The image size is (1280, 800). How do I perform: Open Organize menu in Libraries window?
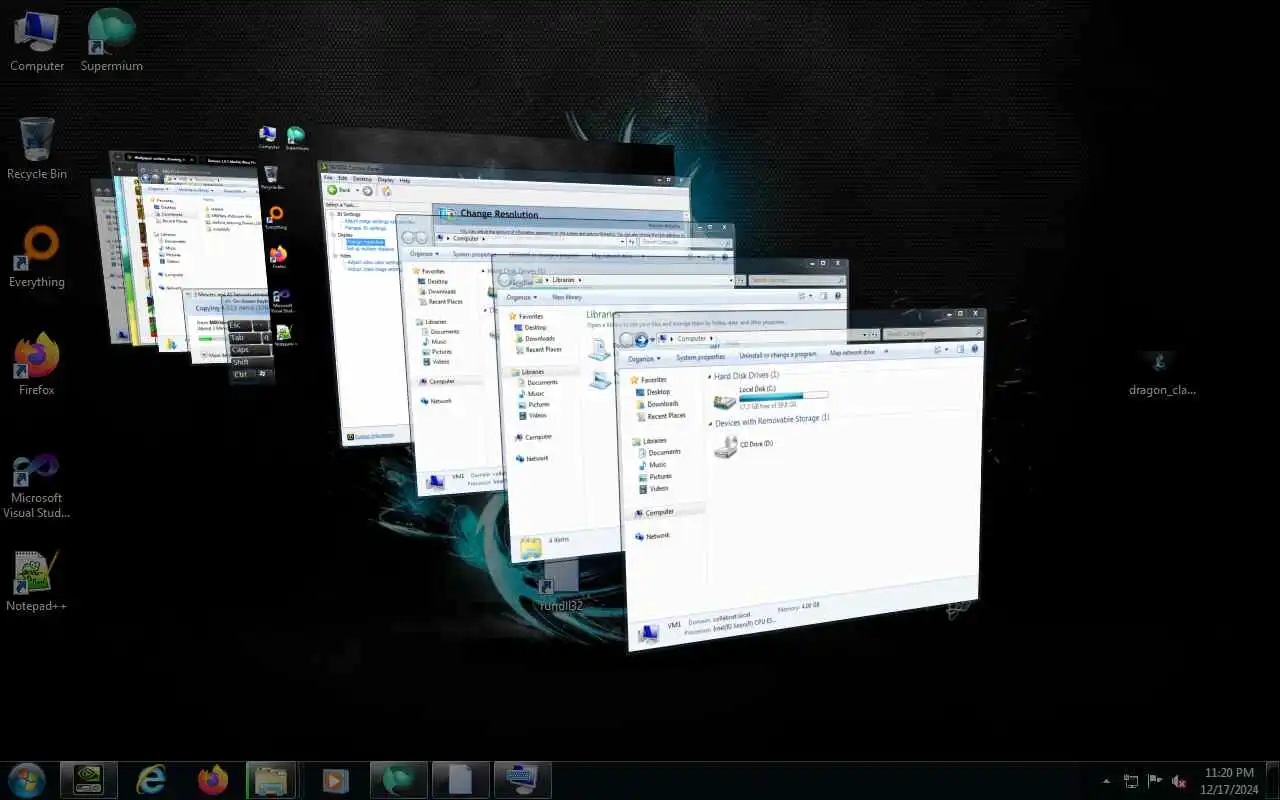click(521, 297)
